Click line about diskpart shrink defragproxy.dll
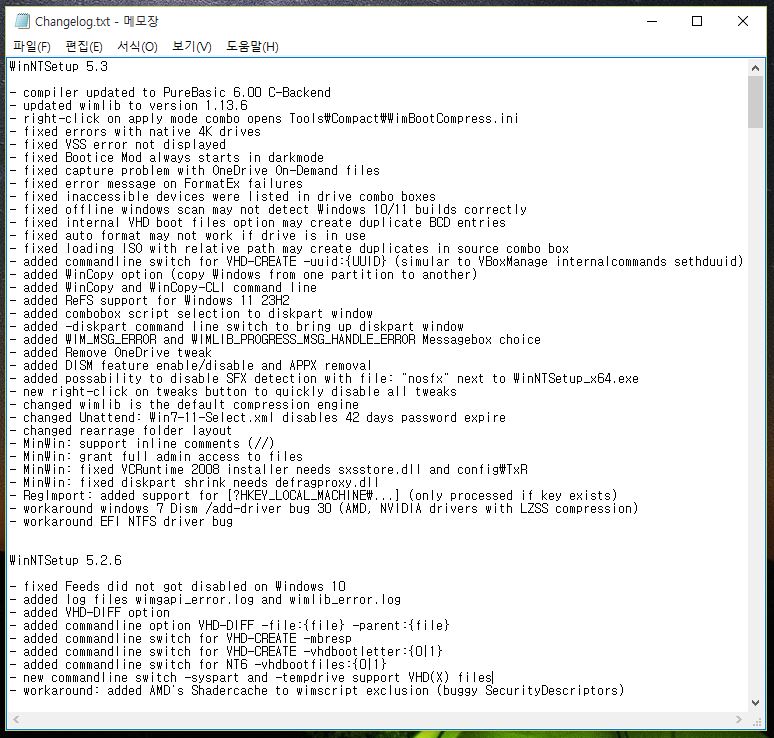Viewport: 774px width, 738px height. 194,482
